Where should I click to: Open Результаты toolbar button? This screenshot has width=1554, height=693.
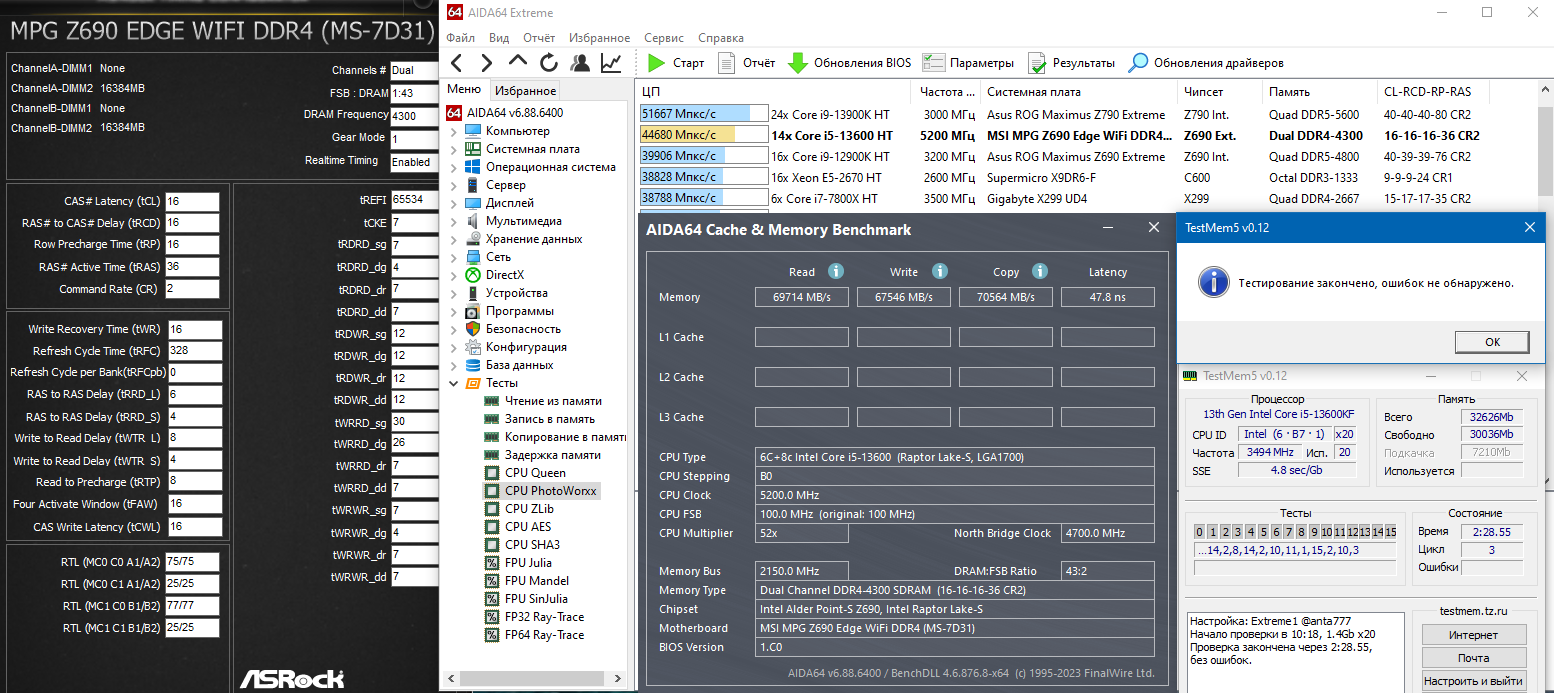pos(1071,63)
